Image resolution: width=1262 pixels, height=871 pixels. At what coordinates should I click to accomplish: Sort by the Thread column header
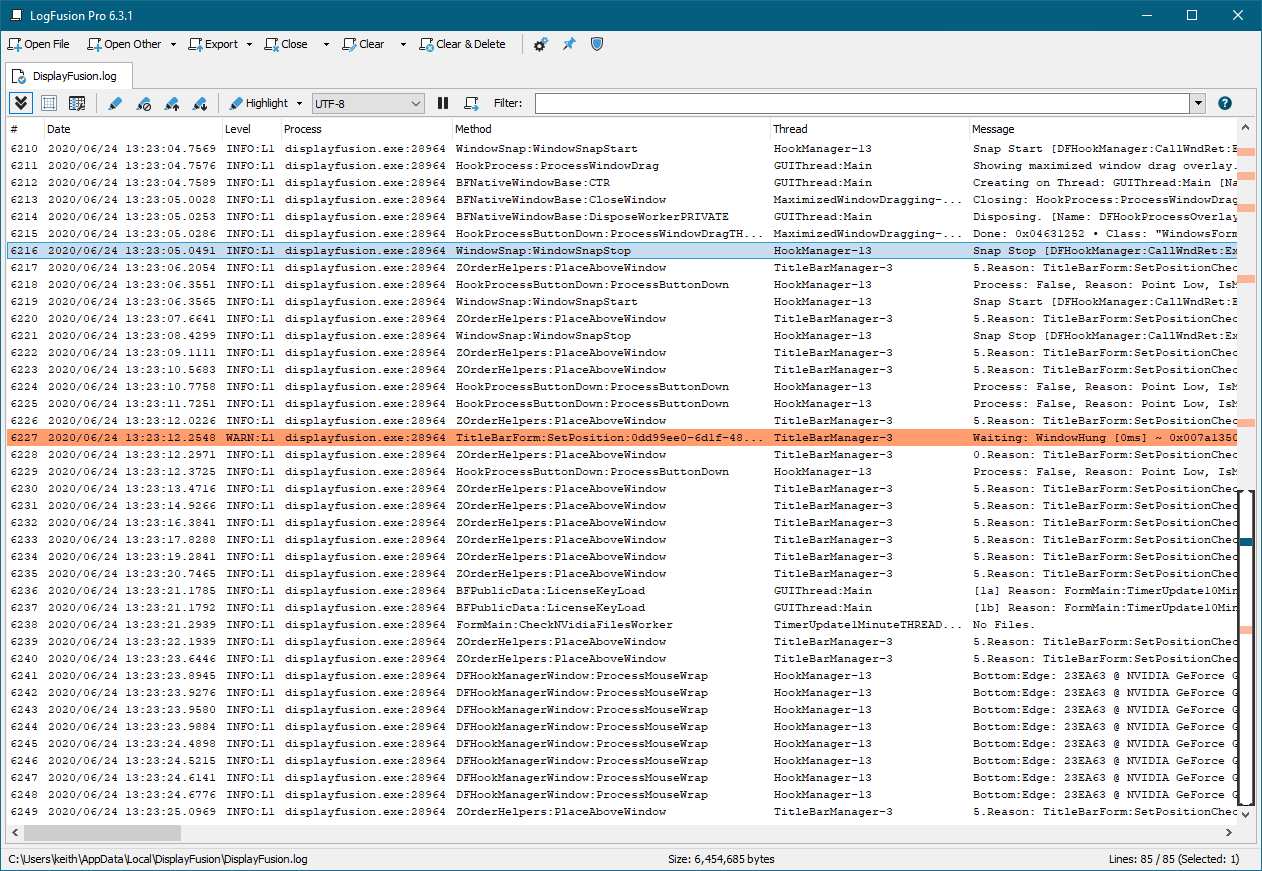(790, 129)
